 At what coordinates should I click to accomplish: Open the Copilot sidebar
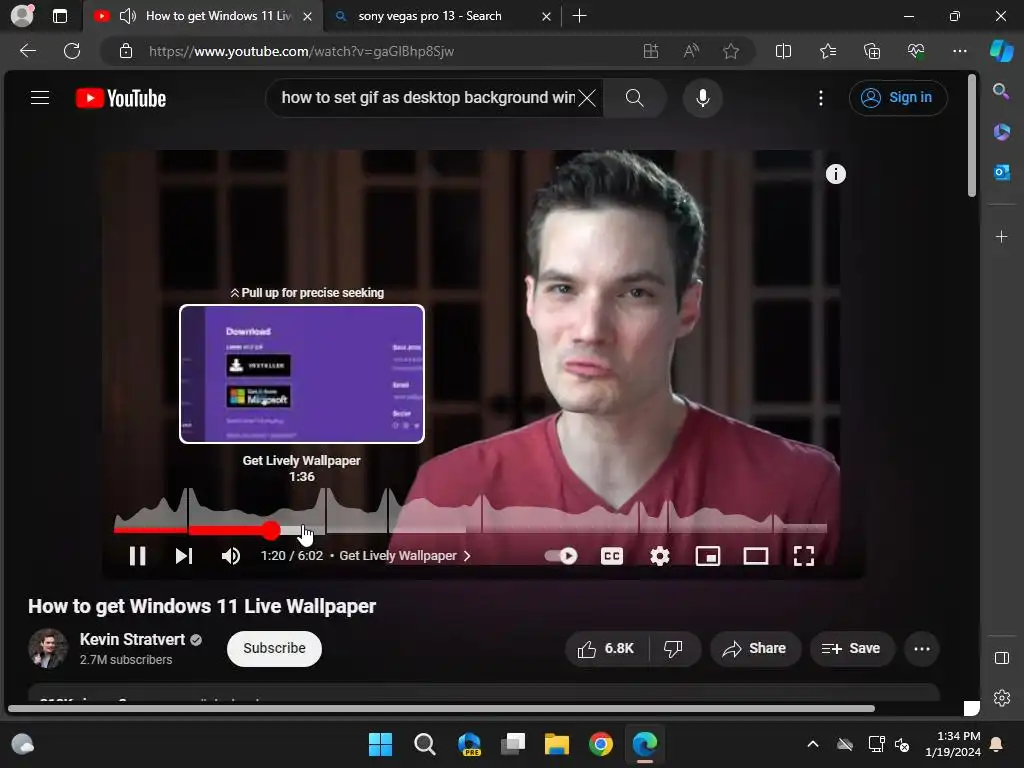(1001, 50)
